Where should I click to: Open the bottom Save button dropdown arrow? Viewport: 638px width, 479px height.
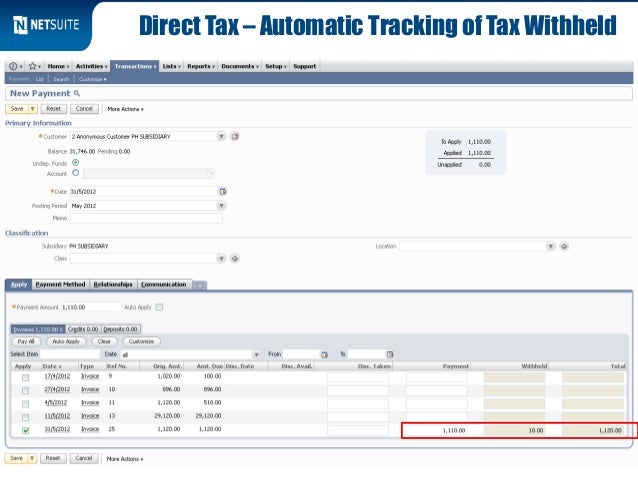(x=32, y=458)
